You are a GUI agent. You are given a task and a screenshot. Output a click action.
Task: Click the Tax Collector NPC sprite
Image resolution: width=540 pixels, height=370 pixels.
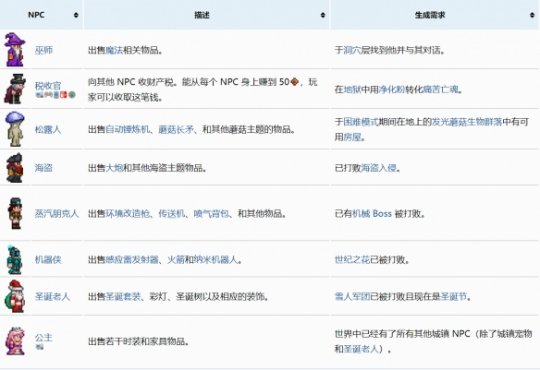pos(15,89)
